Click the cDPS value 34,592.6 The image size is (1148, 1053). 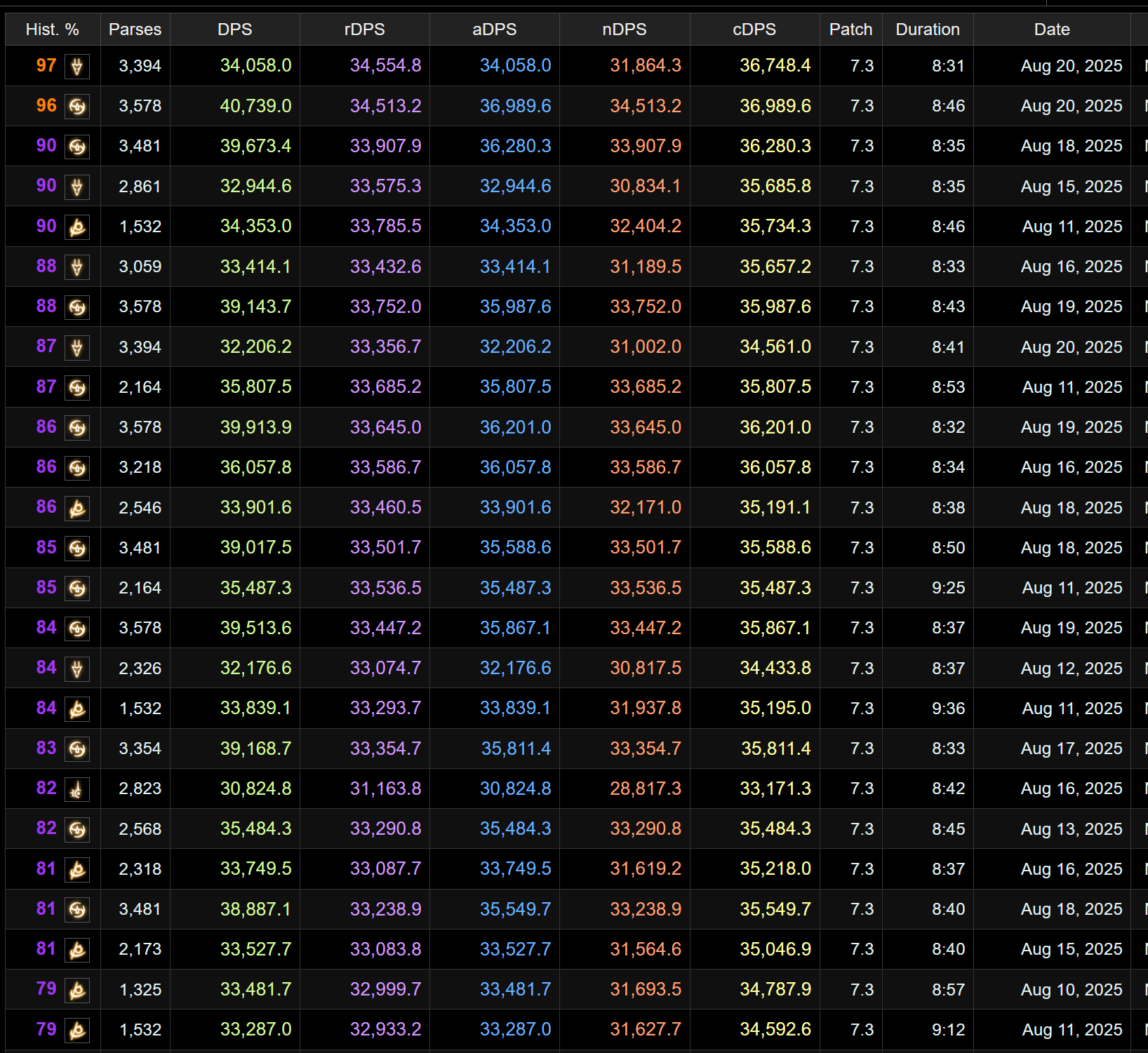[x=775, y=1029]
